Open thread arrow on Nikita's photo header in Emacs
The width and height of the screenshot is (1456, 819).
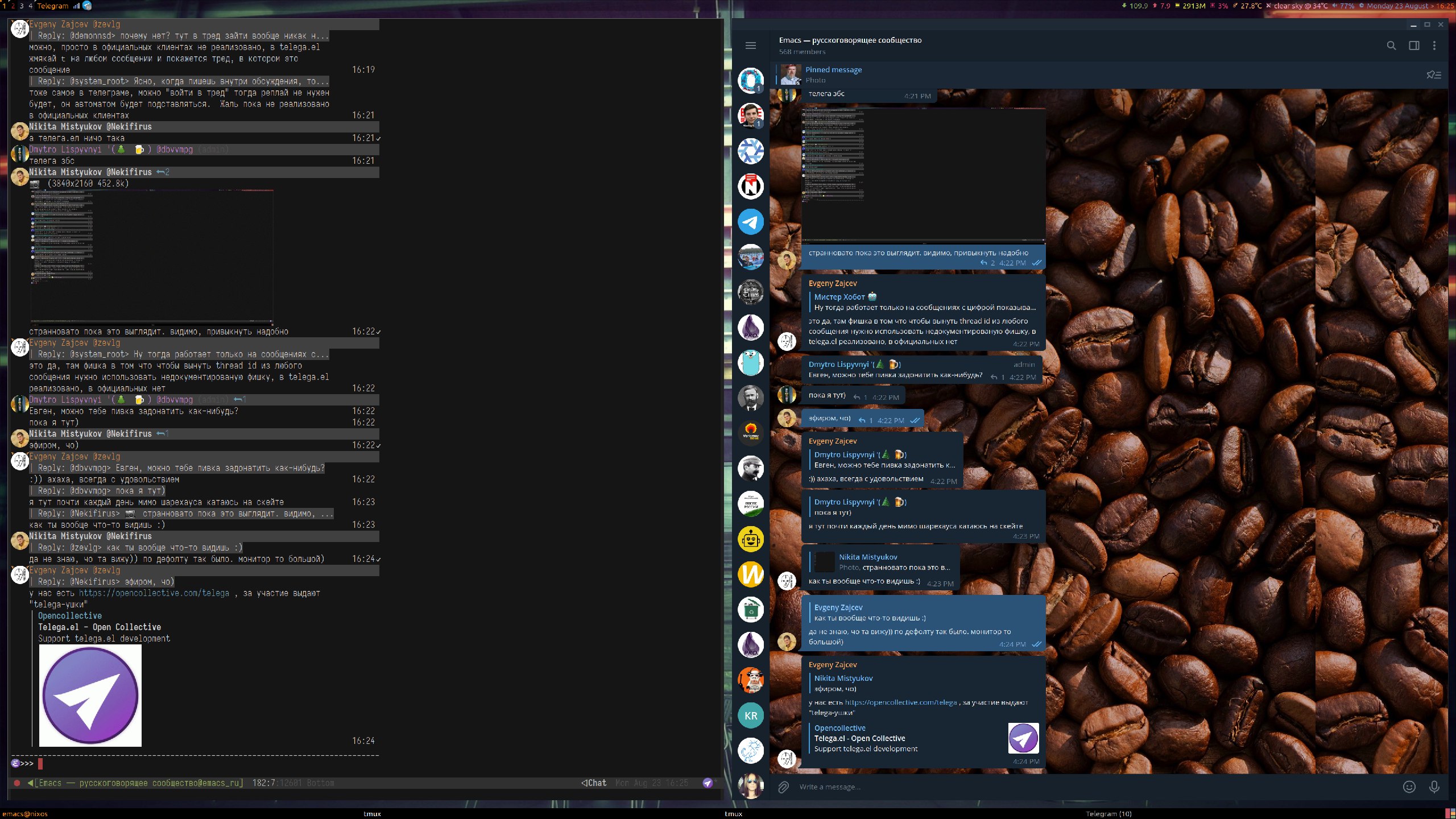tap(163, 172)
